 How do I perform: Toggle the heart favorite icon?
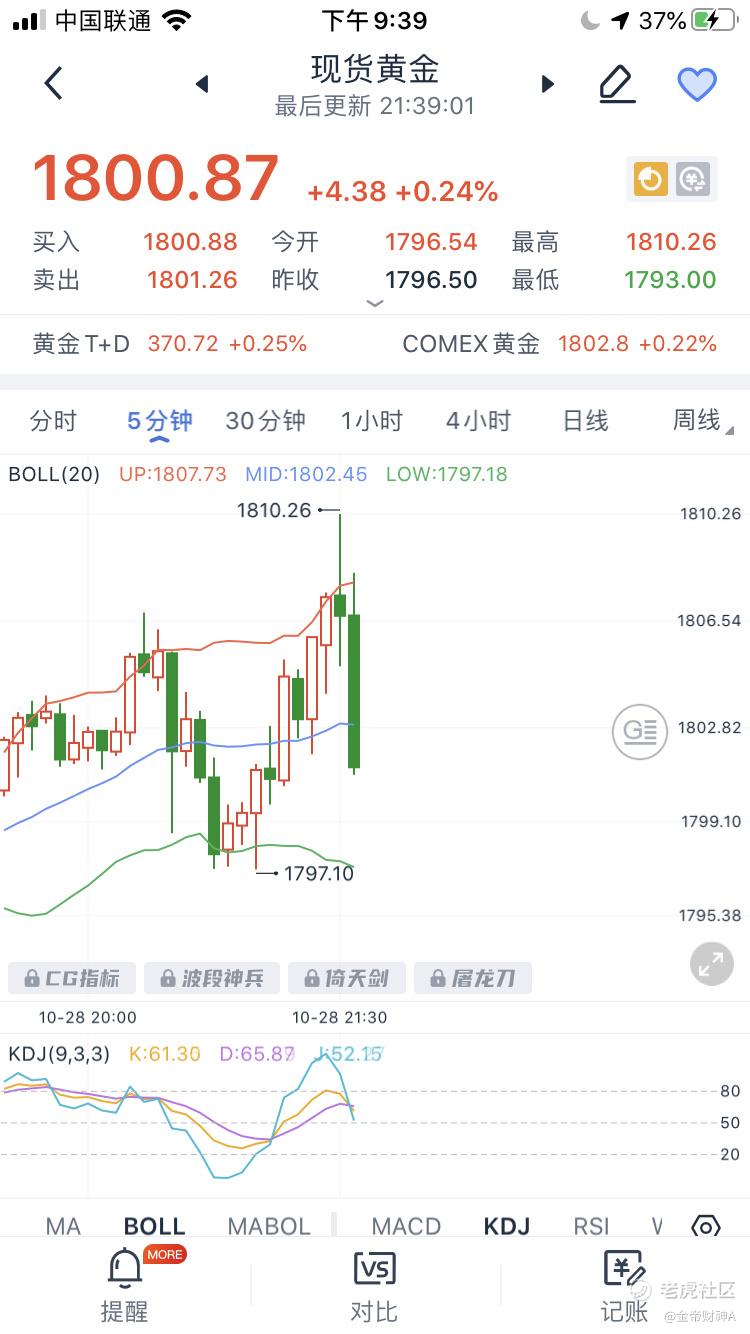[697, 84]
